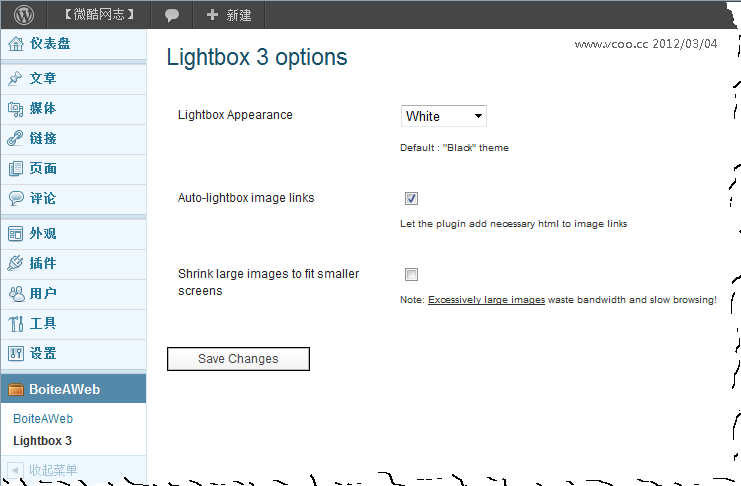Open the comments bubble icon in admin bar

(172, 15)
